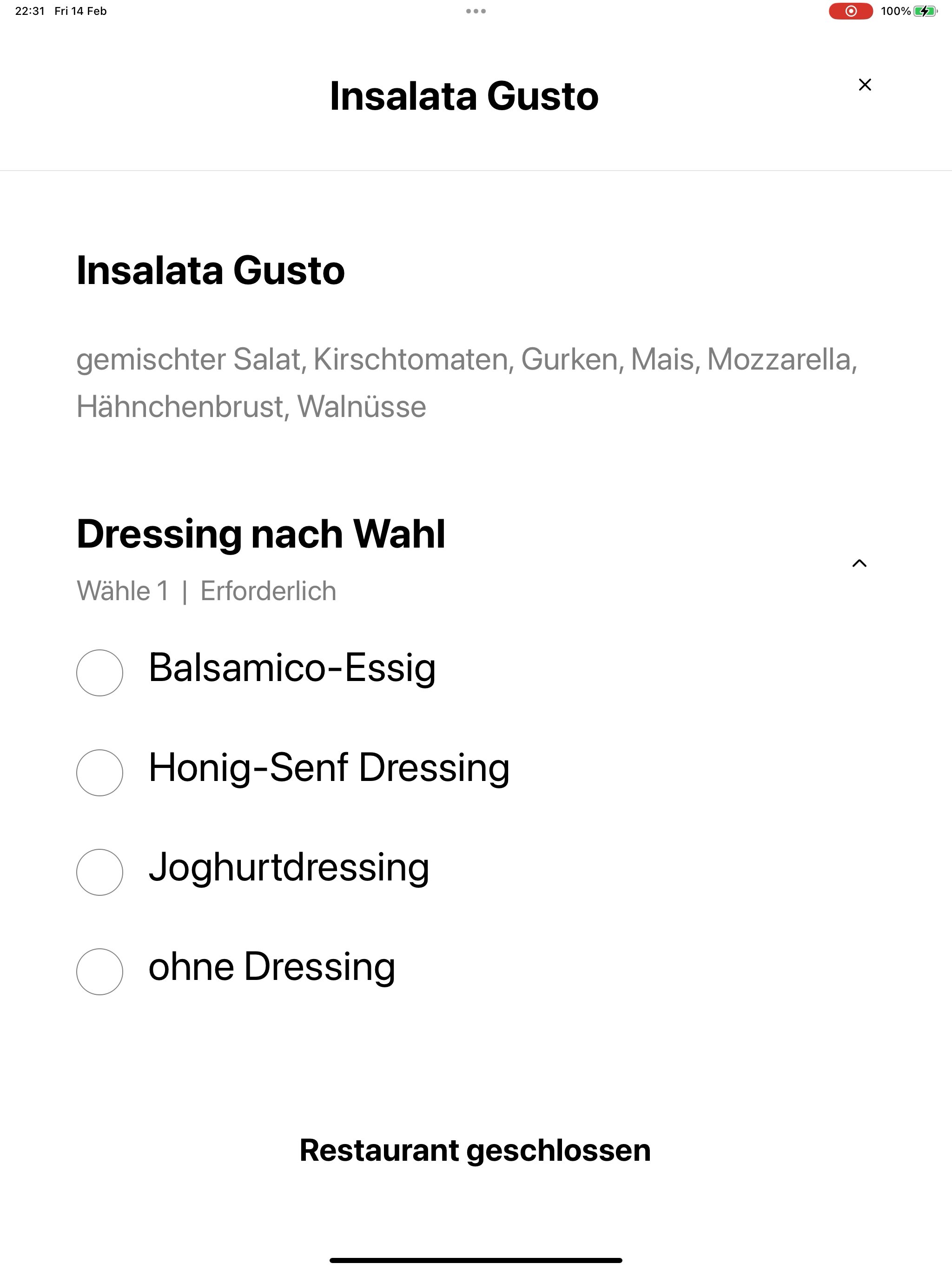The height and width of the screenshot is (1270, 952).
Task: Tap the Joghurtdressing option label
Action: point(289,867)
